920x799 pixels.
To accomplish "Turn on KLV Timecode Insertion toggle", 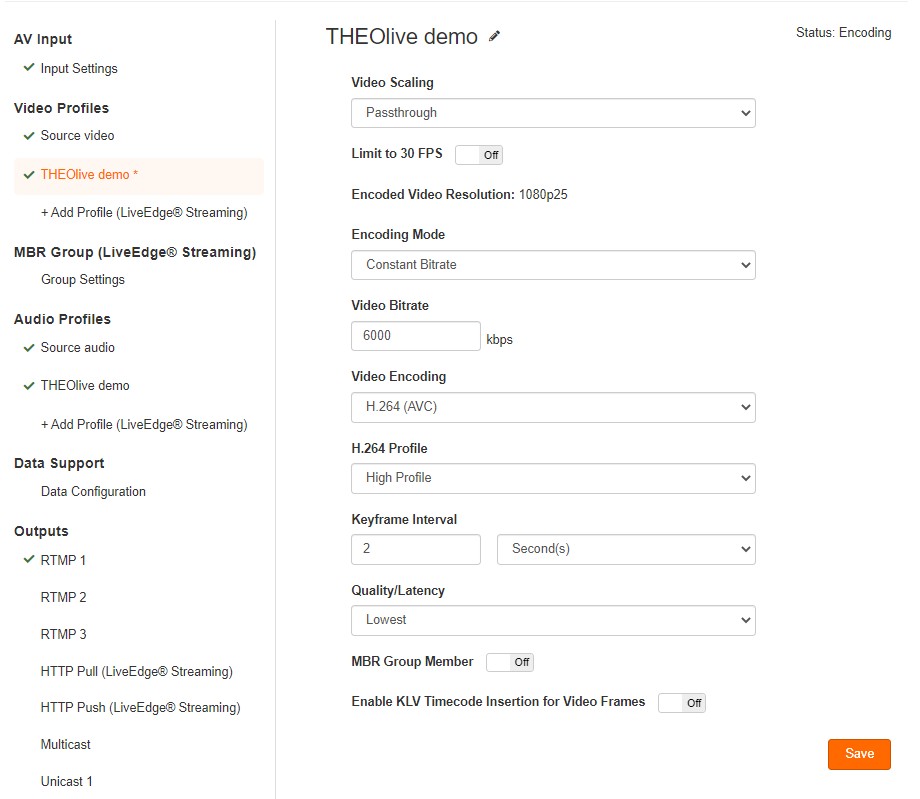I will tap(682, 703).
